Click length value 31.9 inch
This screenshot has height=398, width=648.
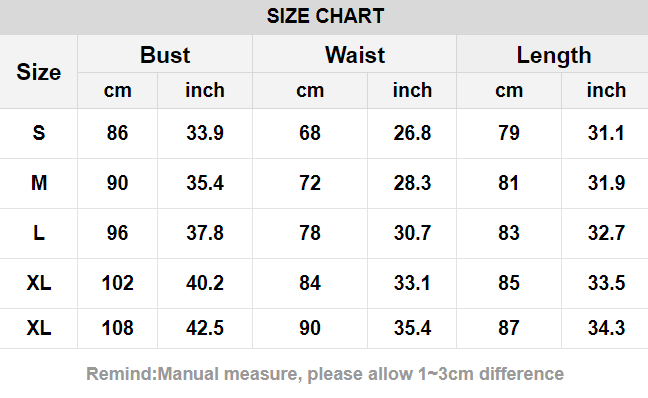pyautogui.click(x=606, y=183)
